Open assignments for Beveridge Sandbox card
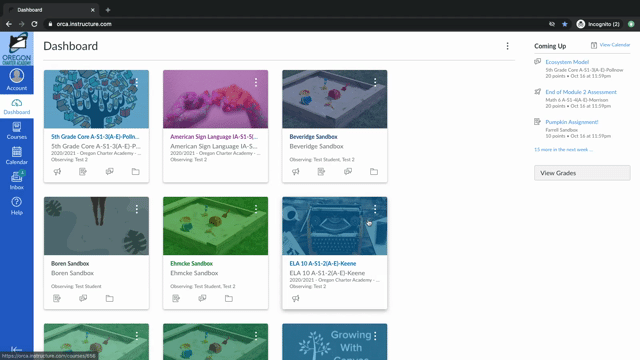 point(321,172)
